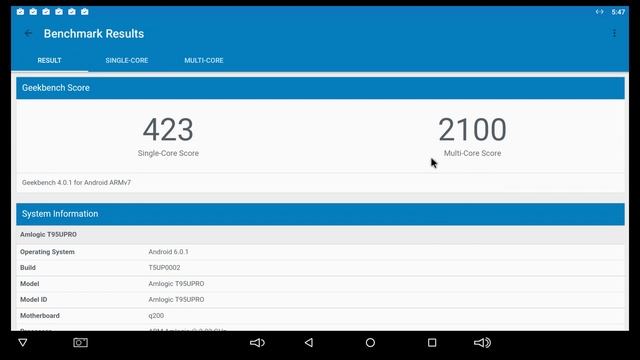
Task: Lower volume with the navigation bar speaker icon
Action: 257,342
